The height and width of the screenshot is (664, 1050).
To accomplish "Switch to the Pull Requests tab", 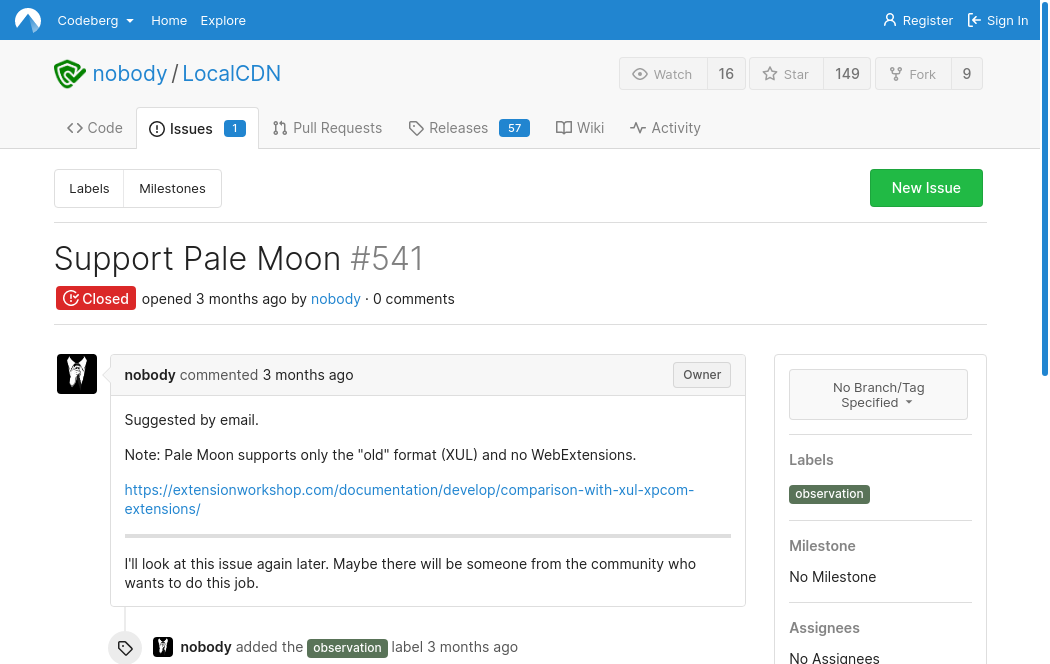I will click(327, 128).
